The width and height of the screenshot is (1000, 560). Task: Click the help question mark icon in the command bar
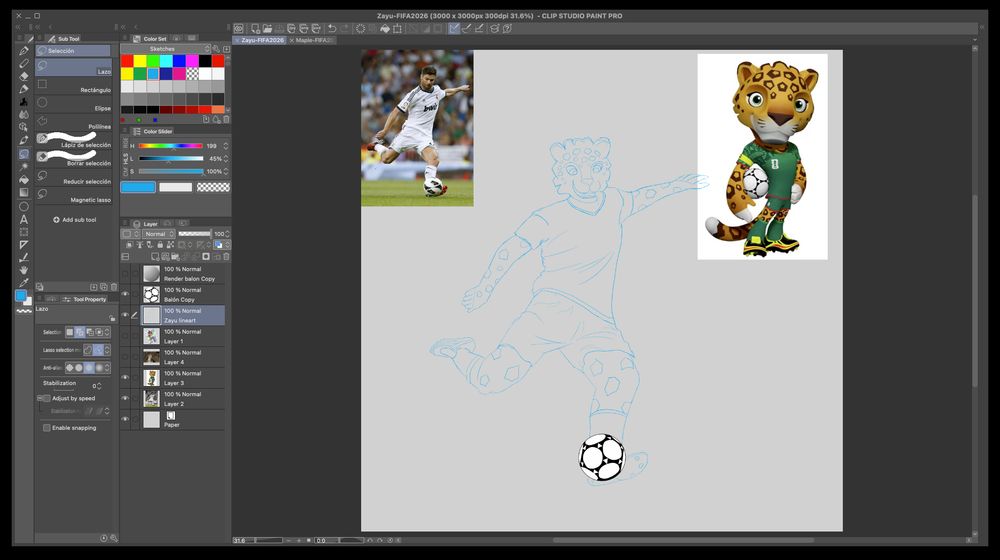[507, 28]
